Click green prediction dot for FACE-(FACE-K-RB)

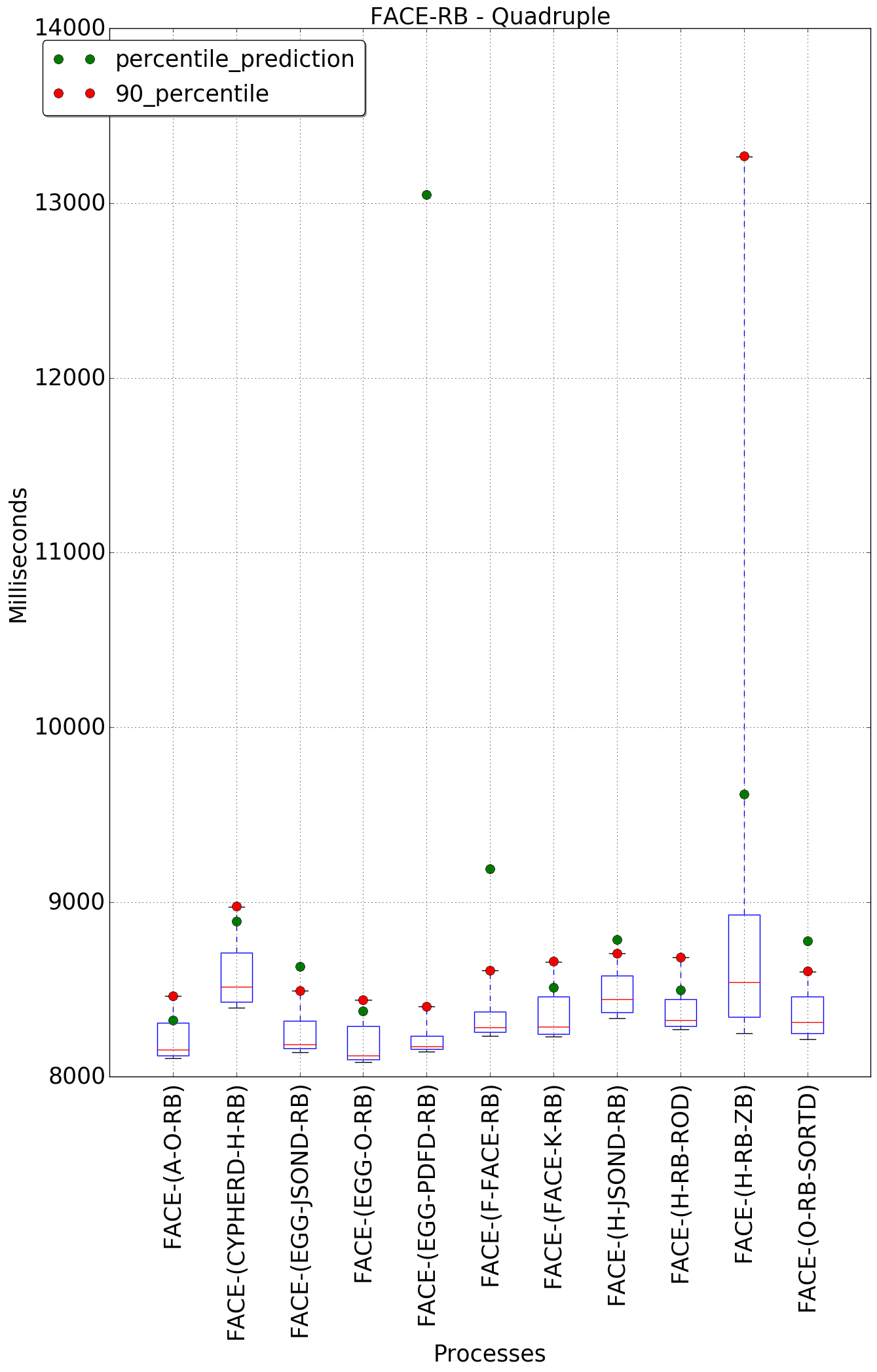pos(553,987)
